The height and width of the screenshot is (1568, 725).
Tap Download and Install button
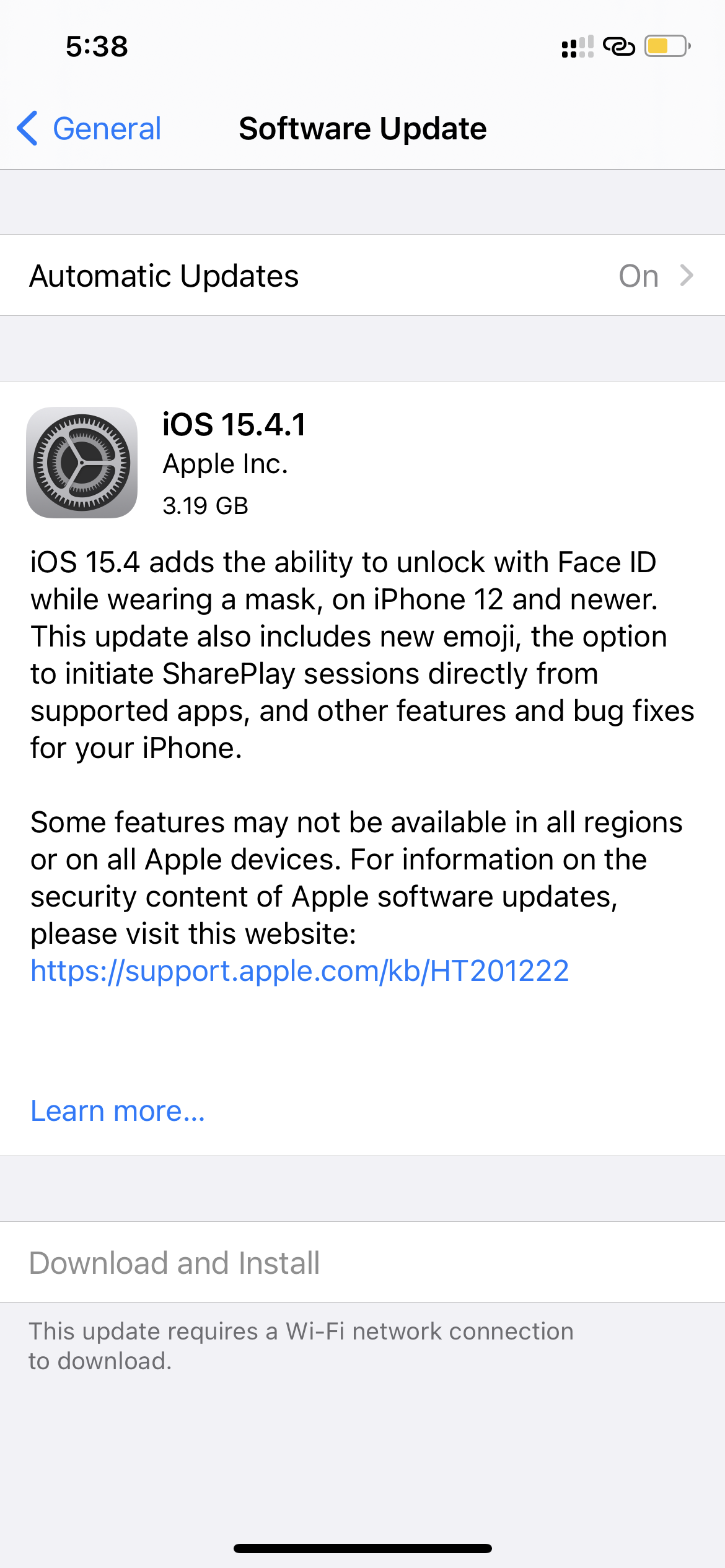[362, 1263]
